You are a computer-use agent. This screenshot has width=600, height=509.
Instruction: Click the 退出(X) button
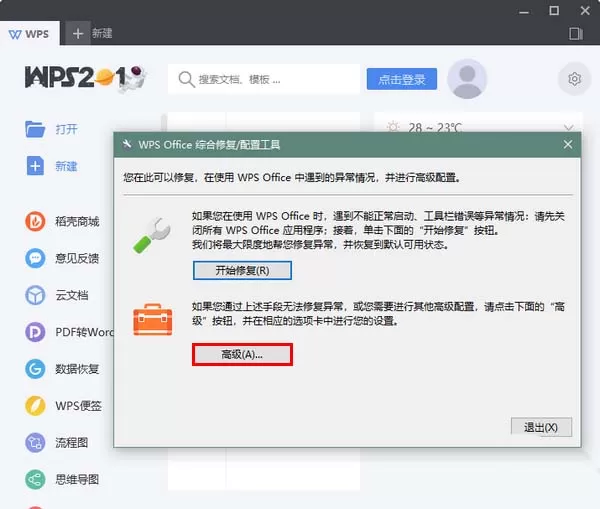click(541, 427)
